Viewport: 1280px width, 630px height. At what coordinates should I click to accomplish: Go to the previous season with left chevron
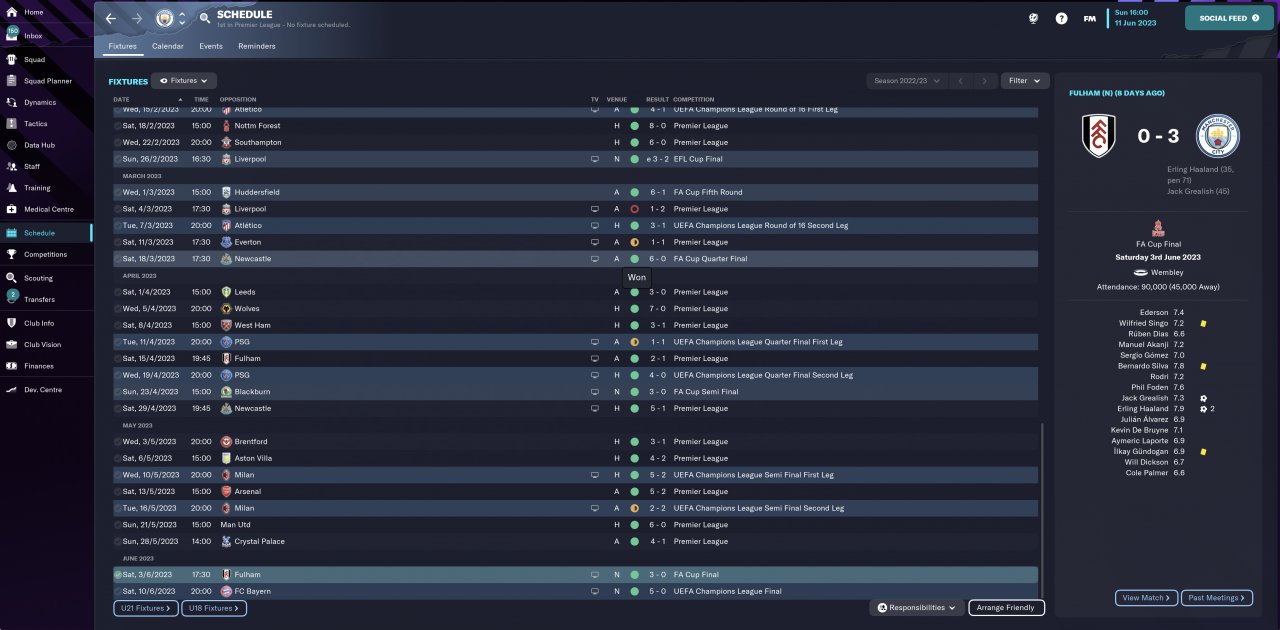959,81
